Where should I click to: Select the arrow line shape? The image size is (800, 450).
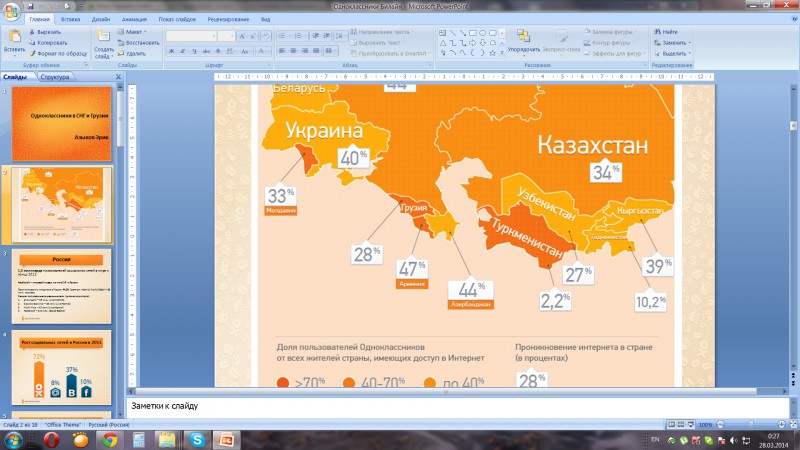click(x=463, y=33)
